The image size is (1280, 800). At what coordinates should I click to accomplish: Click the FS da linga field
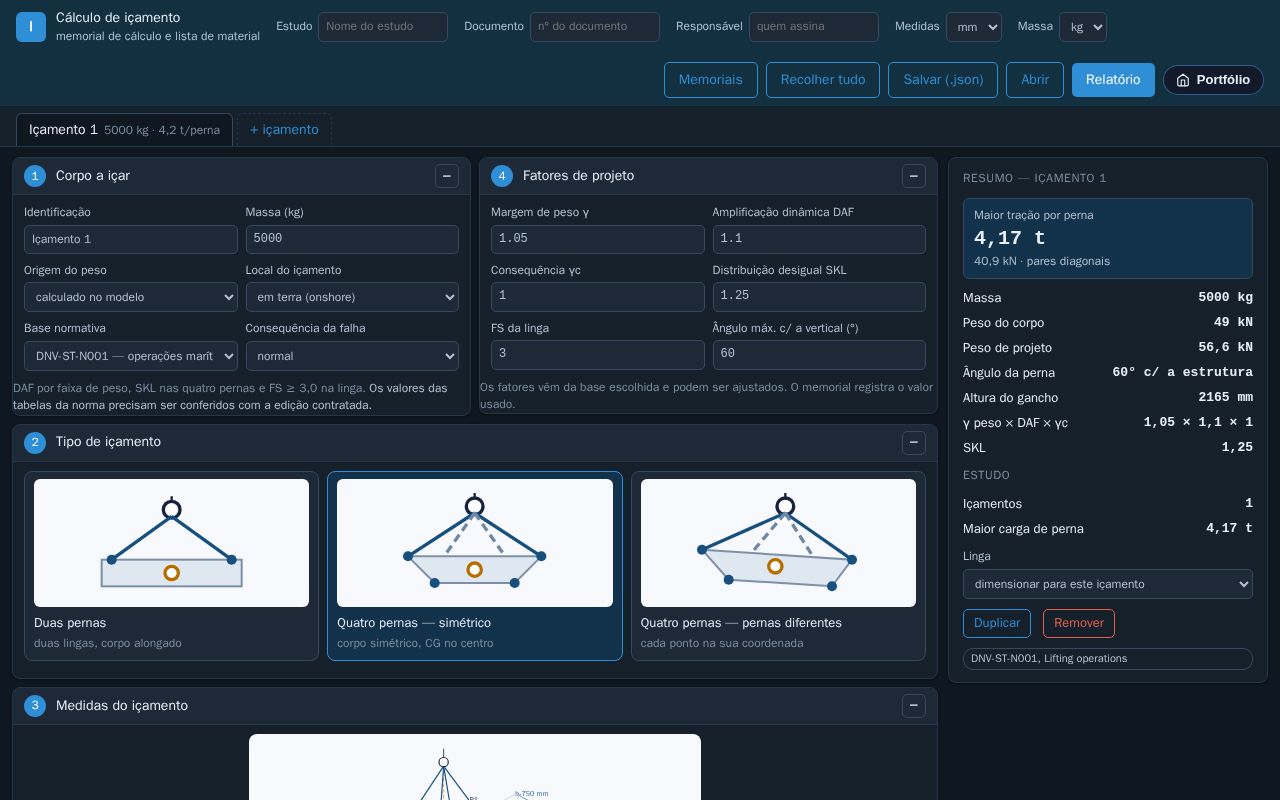[x=598, y=355]
